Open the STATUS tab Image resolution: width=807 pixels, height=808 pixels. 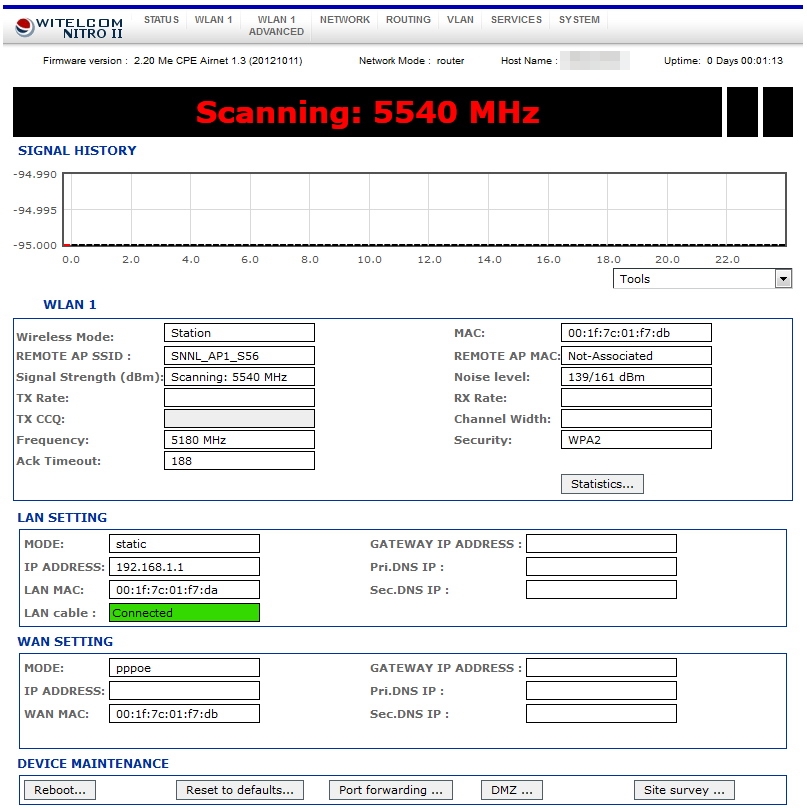pos(161,20)
